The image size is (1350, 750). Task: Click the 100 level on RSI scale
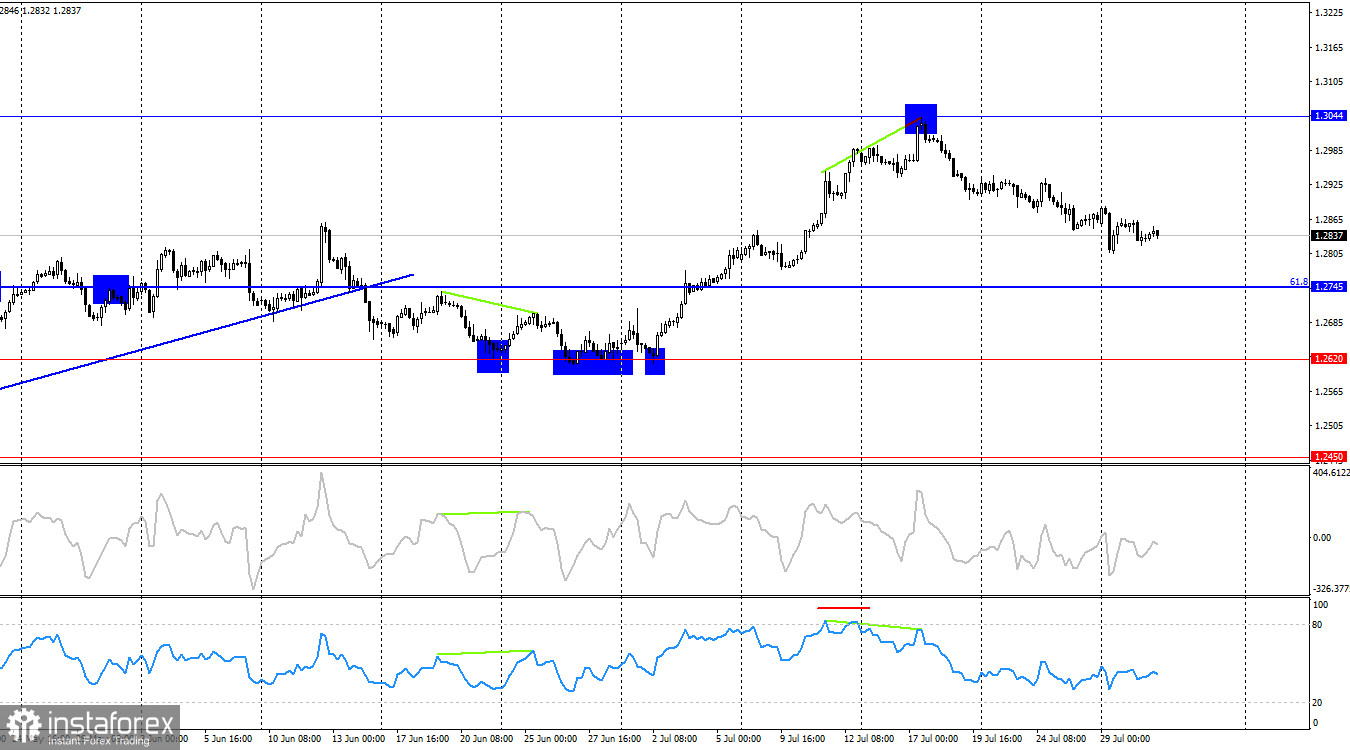point(1320,605)
